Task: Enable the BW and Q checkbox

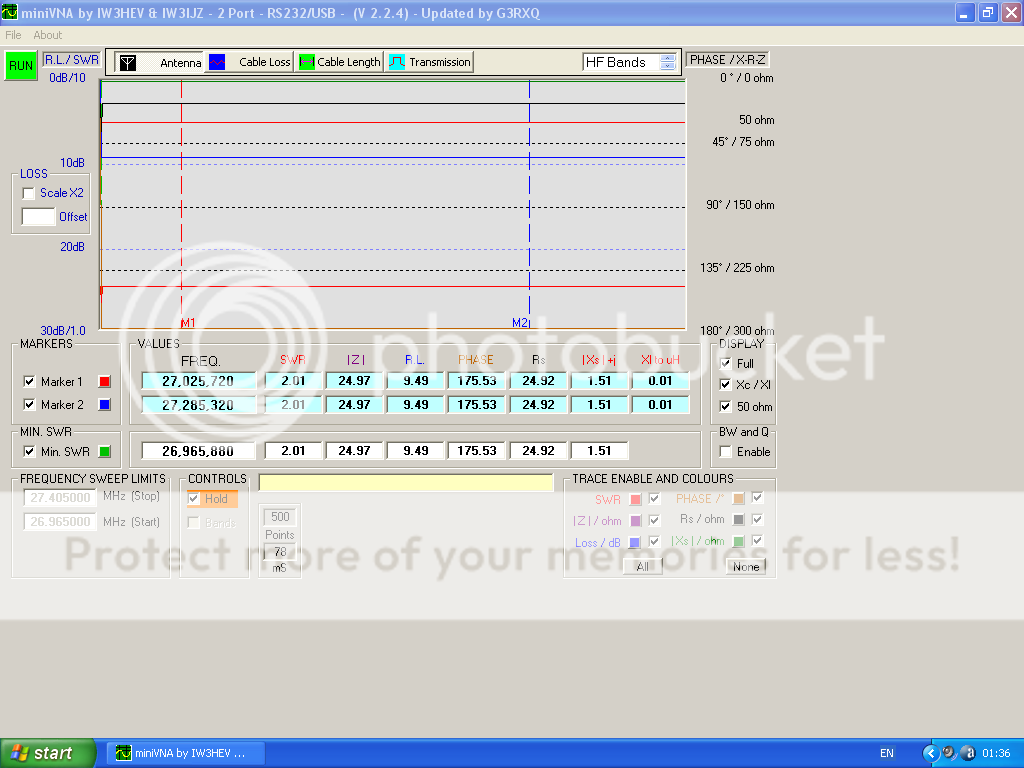Action: pyautogui.click(x=726, y=452)
